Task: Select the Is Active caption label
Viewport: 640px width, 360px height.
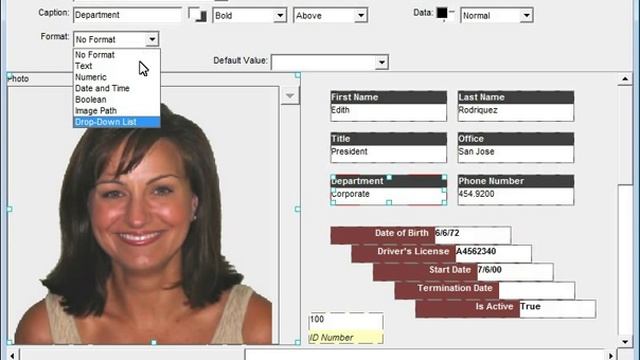Action: [468, 309]
